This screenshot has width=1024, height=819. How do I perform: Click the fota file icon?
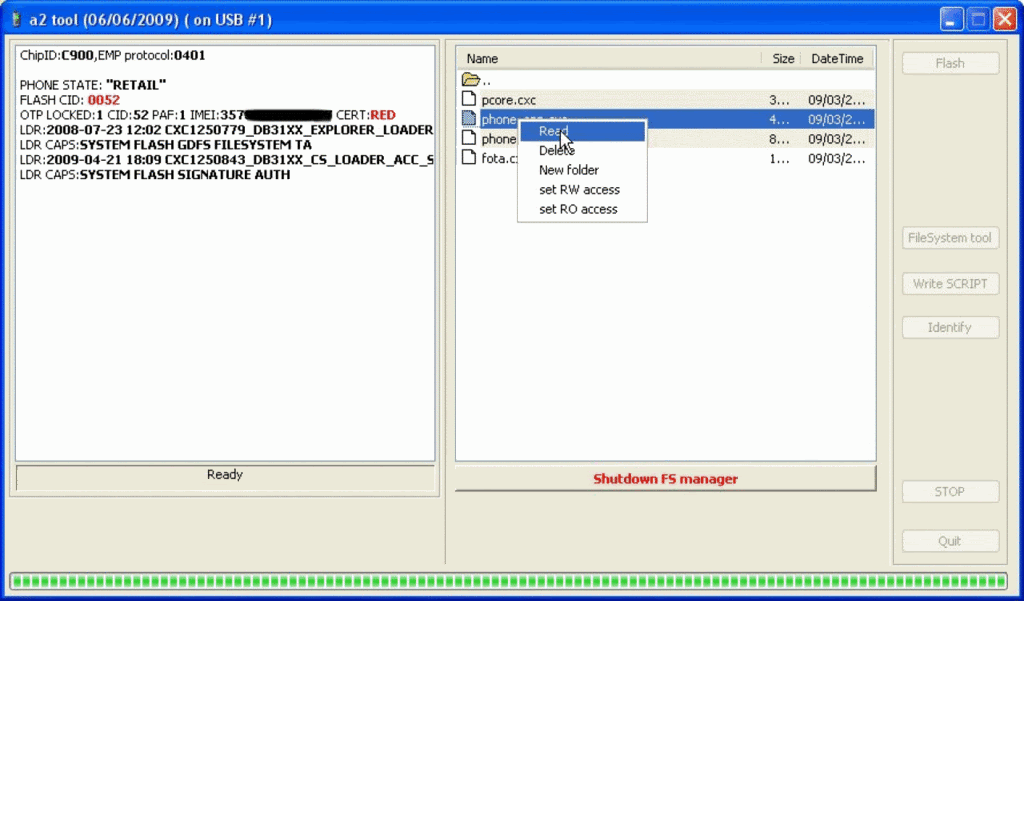[470, 158]
